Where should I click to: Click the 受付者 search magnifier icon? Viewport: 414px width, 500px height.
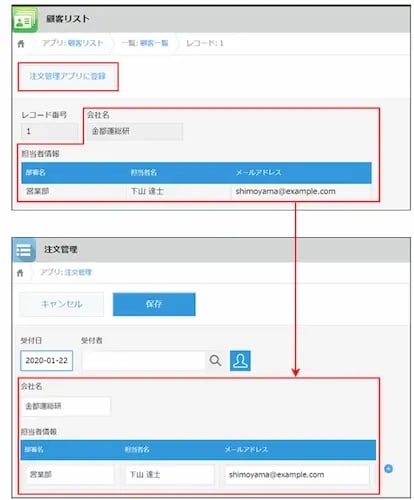215,360
